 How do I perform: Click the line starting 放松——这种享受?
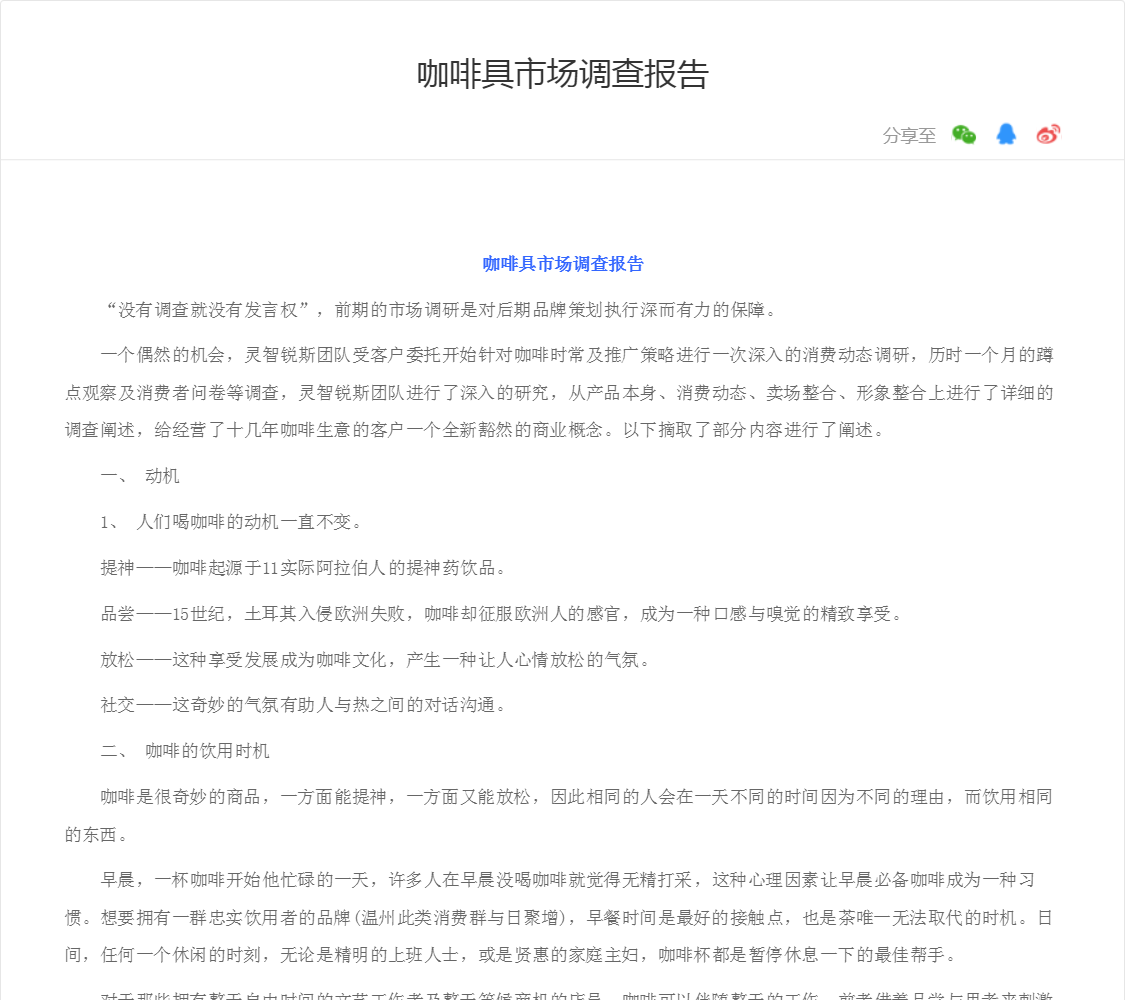(377, 660)
